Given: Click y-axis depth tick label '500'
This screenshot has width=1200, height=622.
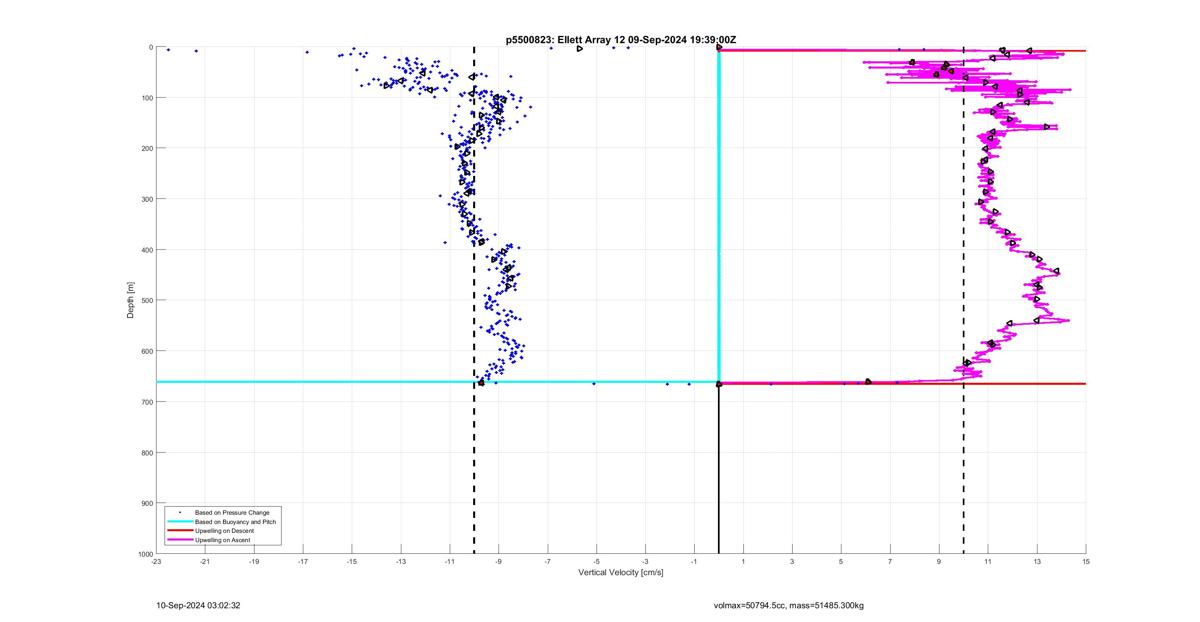Looking at the screenshot, I should (146, 300).
